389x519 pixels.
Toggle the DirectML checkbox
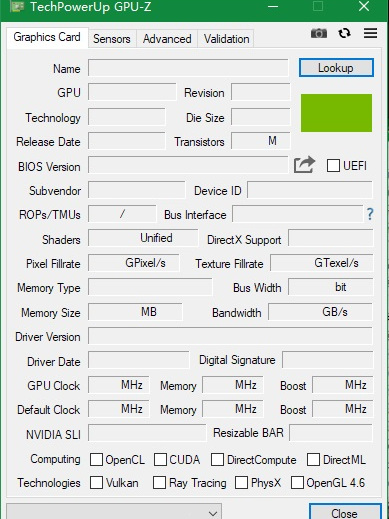click(x=313, y=459)
